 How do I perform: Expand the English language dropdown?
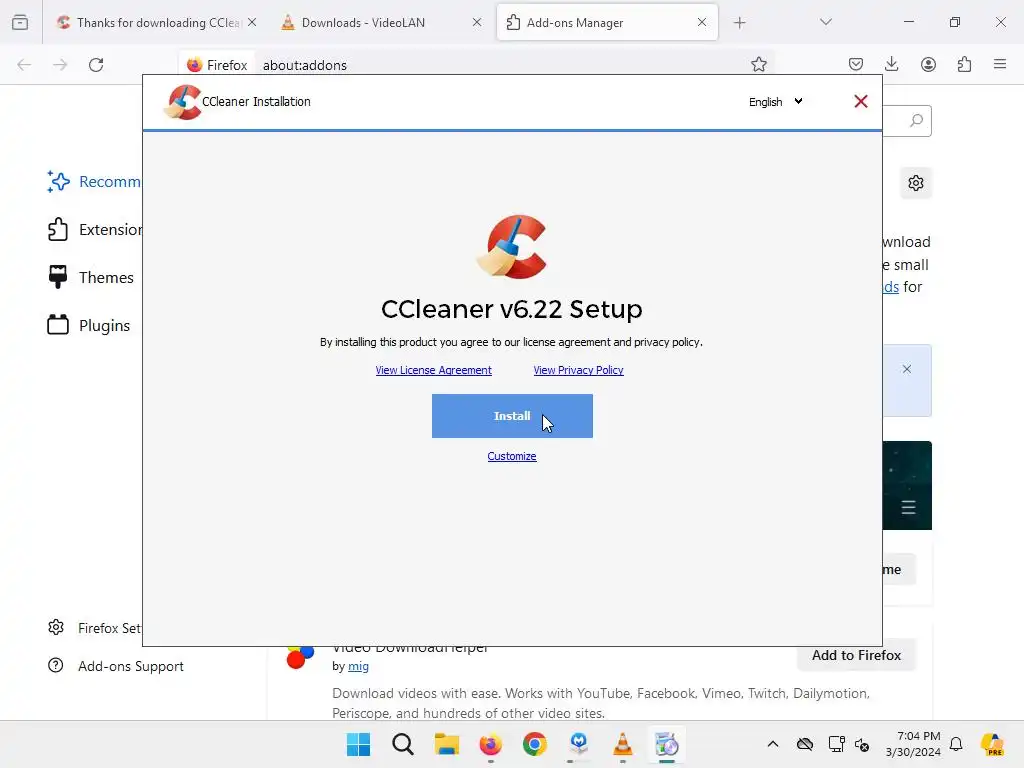coord(776,102)
